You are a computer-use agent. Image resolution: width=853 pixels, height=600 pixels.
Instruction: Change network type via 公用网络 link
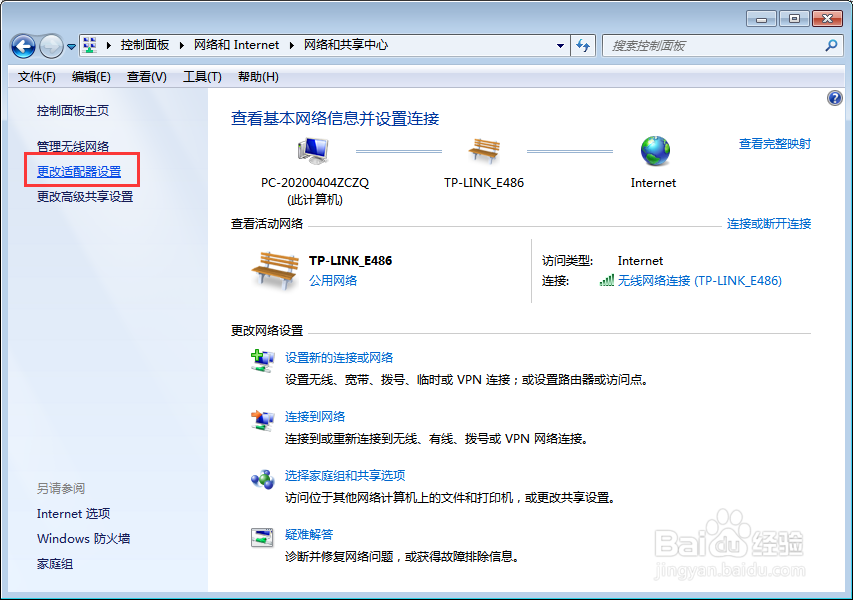coord(333,281)
